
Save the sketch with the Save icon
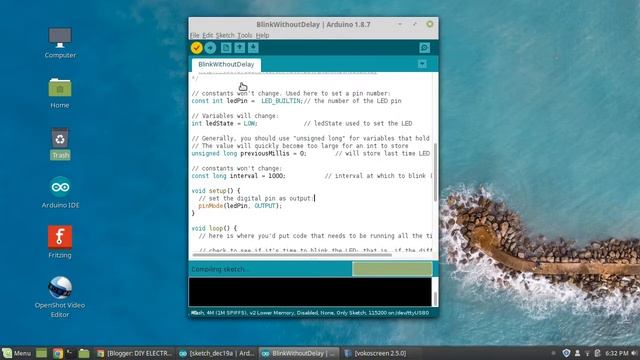(253, 48)
